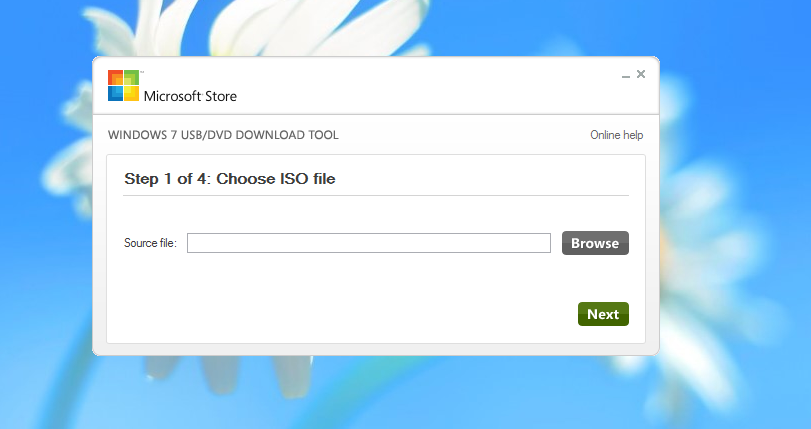Open the Online help link
The height and width of the screenshot is (429, 811).
(617, 135)
